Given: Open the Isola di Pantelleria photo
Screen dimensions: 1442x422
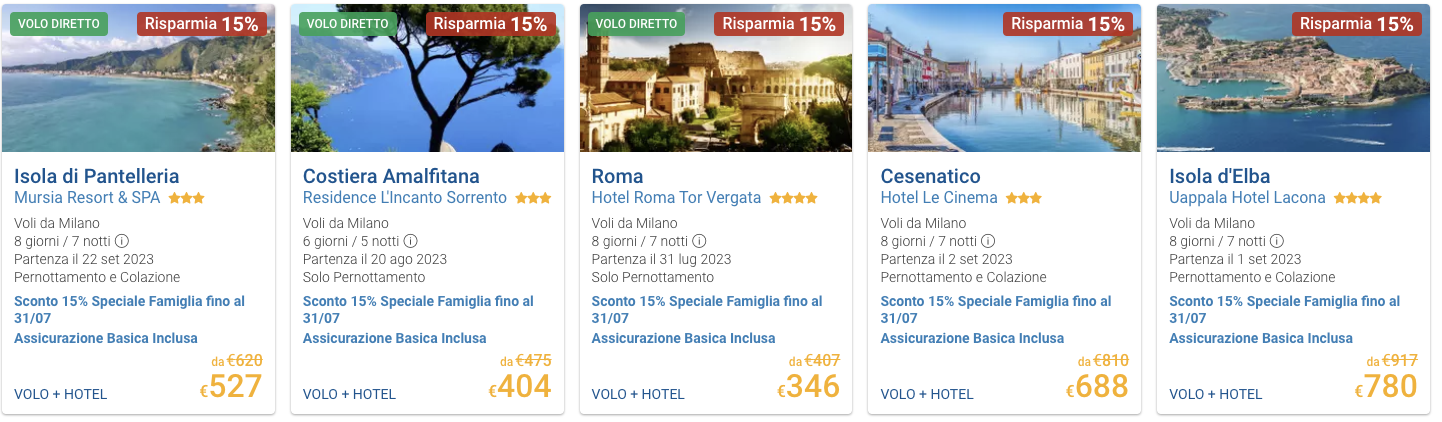Looking at the screenshot, I should click(138, 78).
